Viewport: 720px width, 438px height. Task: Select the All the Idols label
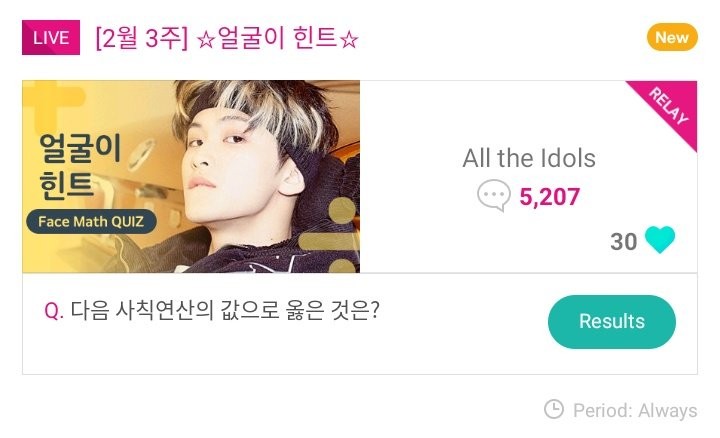pyautogui.click(x=529, y=158)
